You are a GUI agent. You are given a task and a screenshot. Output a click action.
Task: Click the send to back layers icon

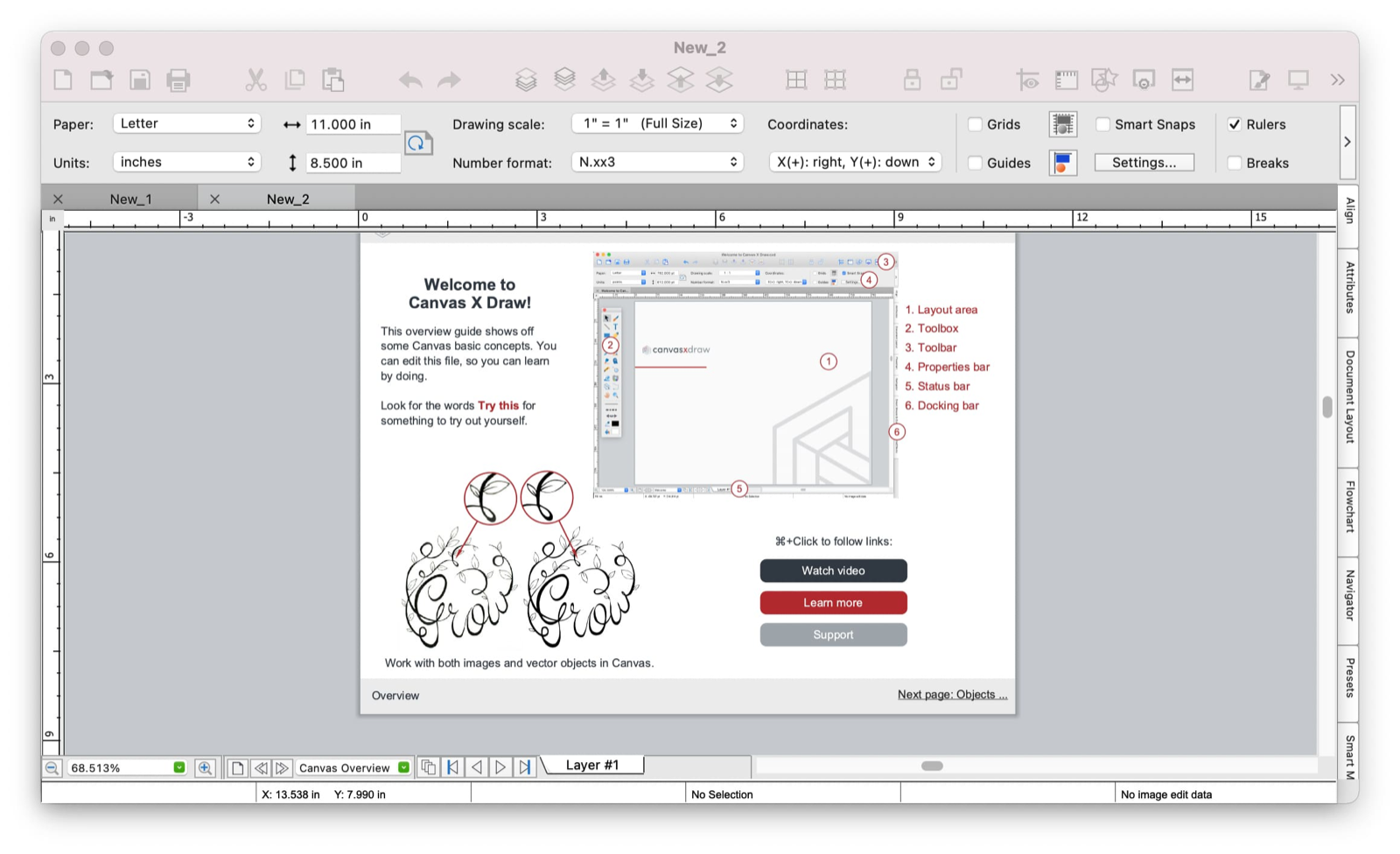[565, 80]
